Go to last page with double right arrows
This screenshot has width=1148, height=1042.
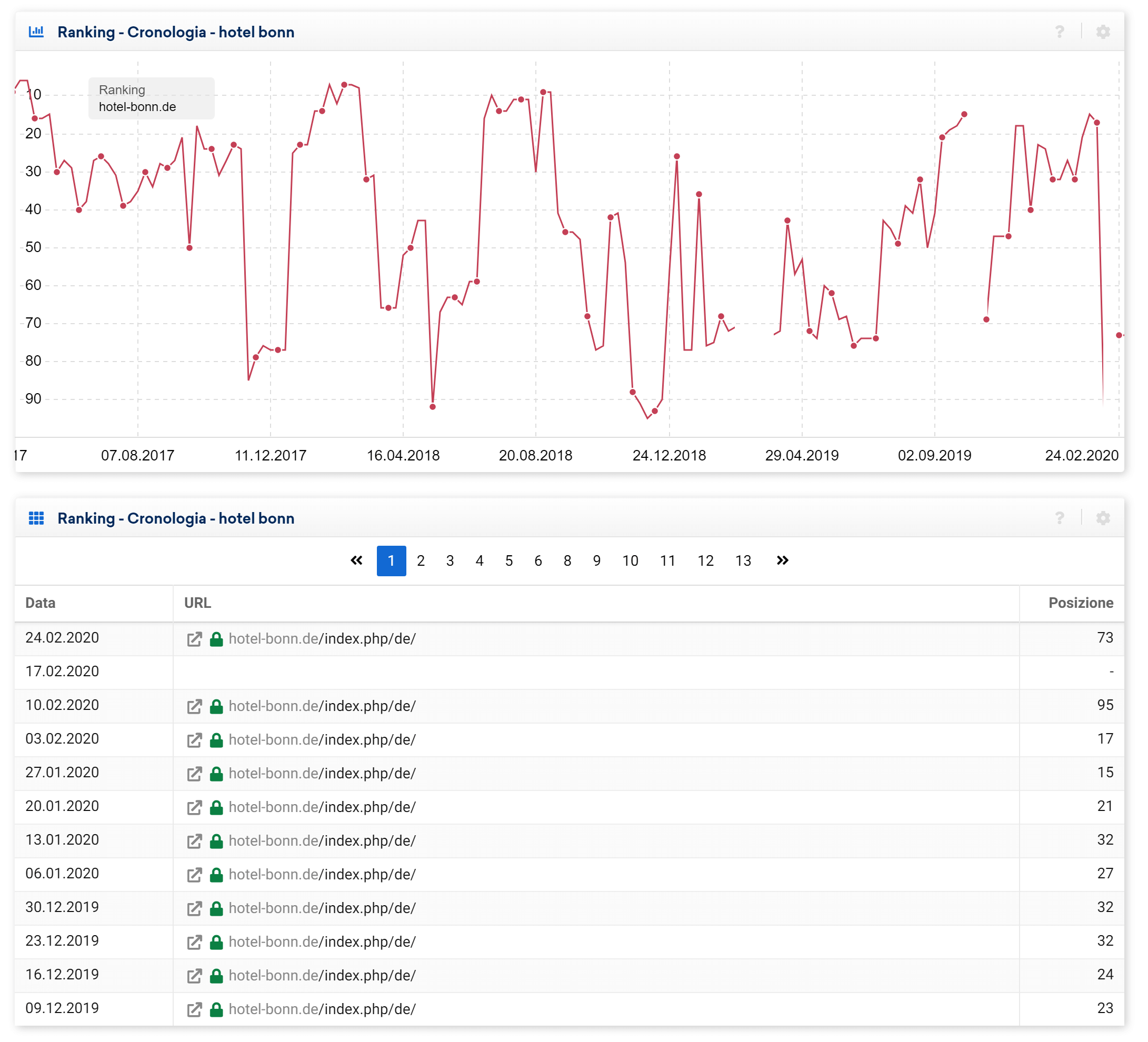click(782, 561)
